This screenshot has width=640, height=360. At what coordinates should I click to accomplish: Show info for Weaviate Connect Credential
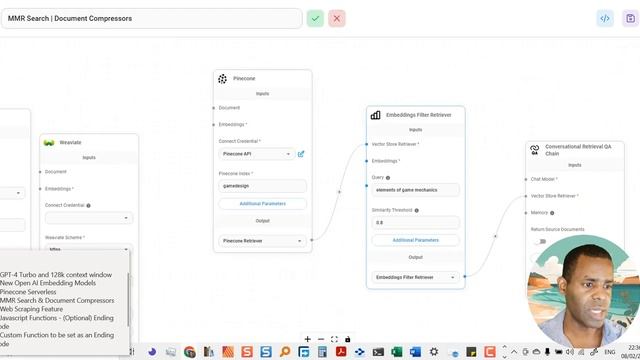88,205
